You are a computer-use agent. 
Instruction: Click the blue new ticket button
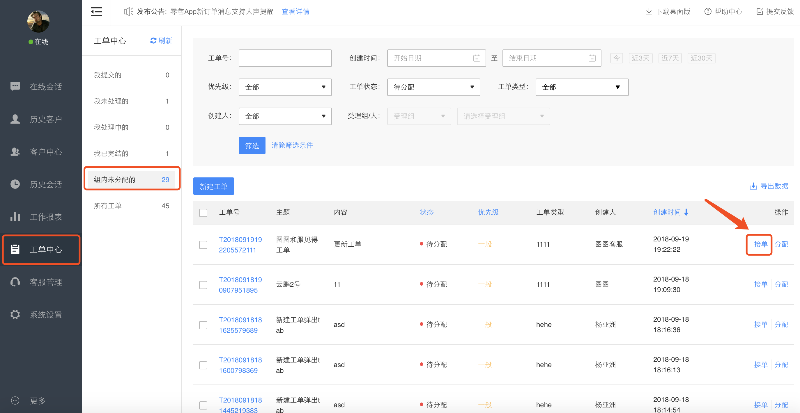[x=213, y=186]
